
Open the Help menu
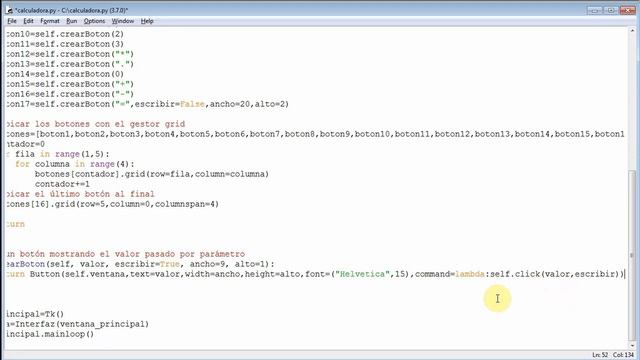(147, 21)
